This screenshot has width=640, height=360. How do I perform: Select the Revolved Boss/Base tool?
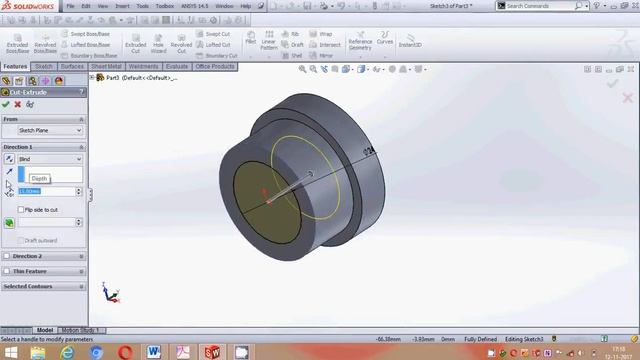click(45, 44)
